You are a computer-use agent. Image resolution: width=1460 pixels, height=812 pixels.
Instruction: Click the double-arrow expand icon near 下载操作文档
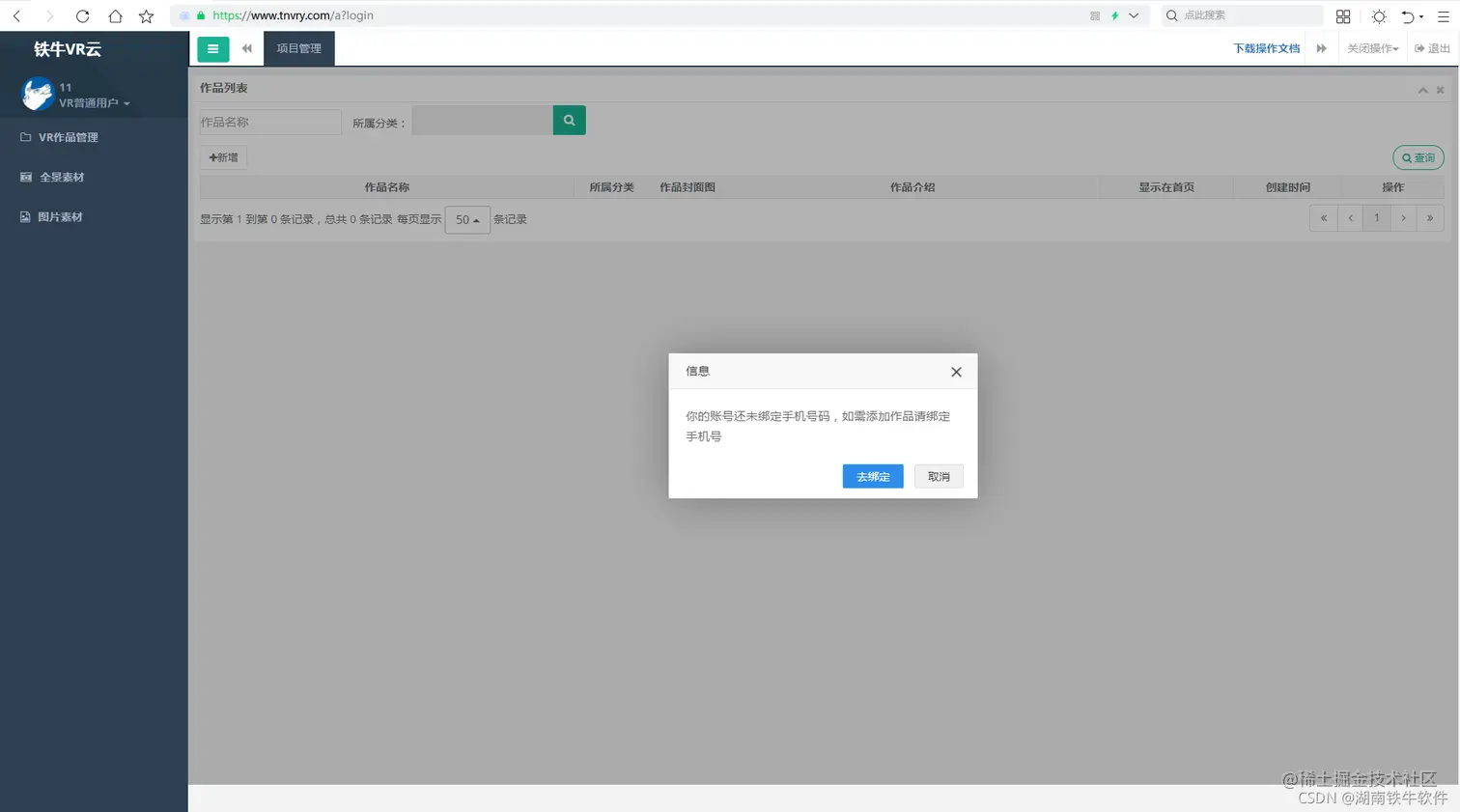tap(1322, 48)
